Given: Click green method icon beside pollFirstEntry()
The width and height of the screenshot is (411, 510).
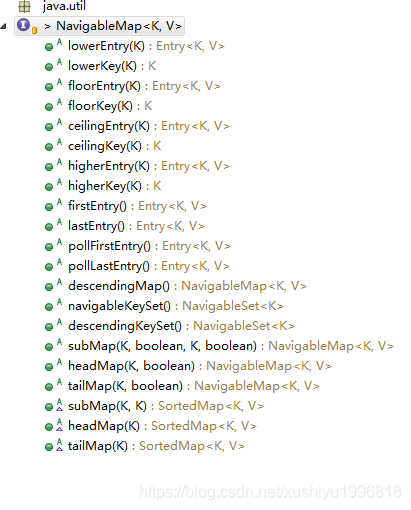Looking at the screenshot, I should 49,247.
